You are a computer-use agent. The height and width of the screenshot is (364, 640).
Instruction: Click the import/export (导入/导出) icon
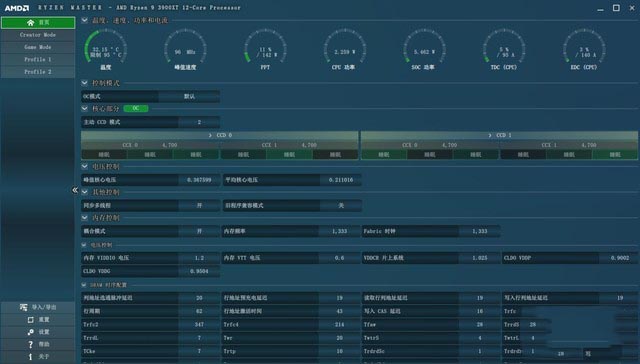point(24,307)
